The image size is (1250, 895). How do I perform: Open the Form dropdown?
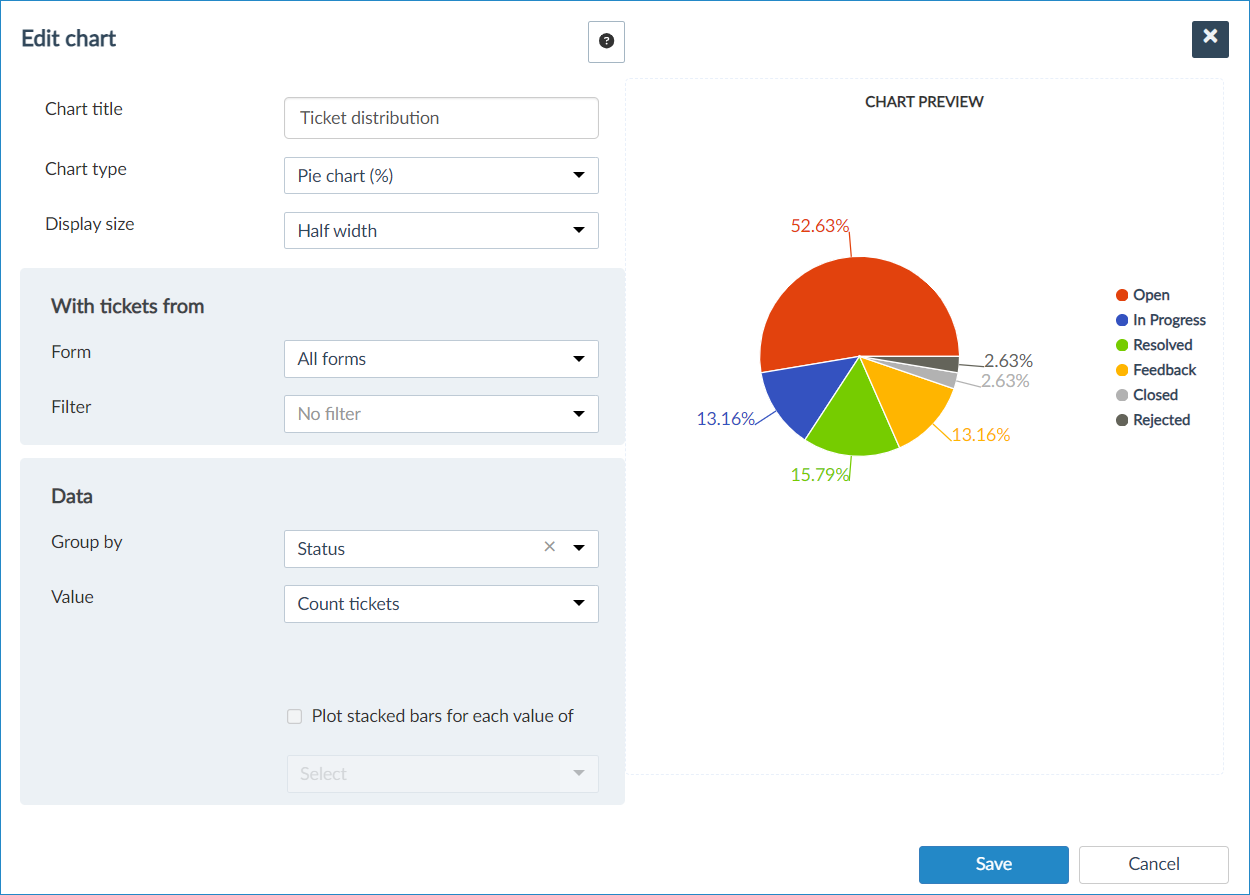441,359
